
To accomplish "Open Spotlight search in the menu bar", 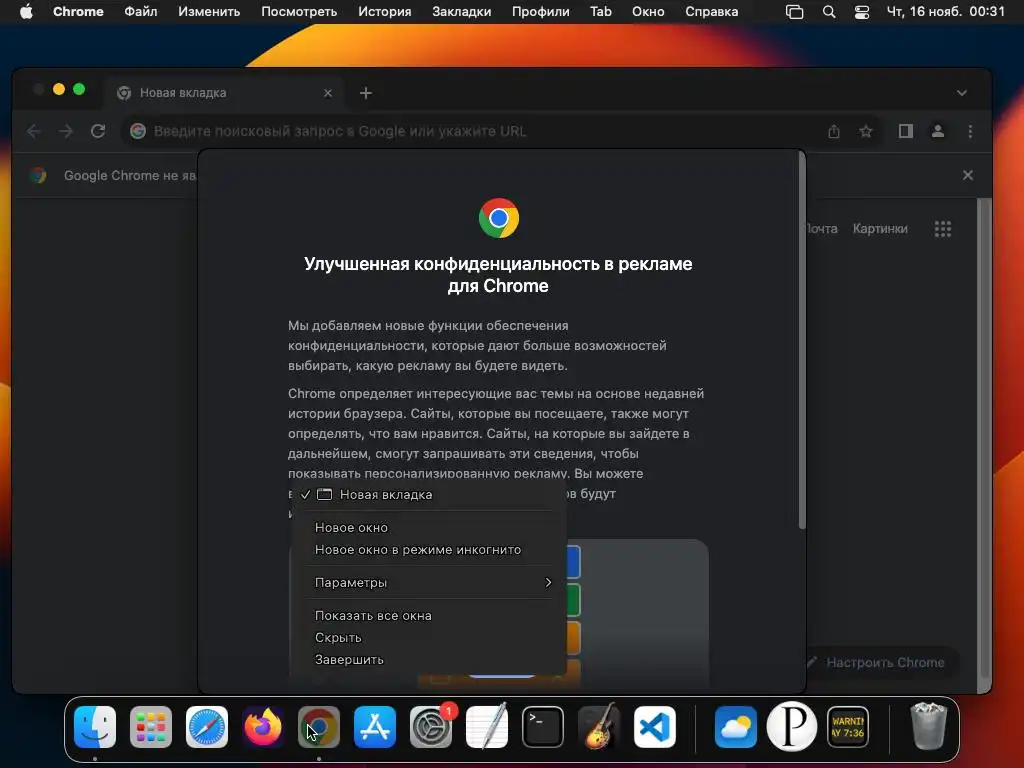I will [x=829, y=12].
